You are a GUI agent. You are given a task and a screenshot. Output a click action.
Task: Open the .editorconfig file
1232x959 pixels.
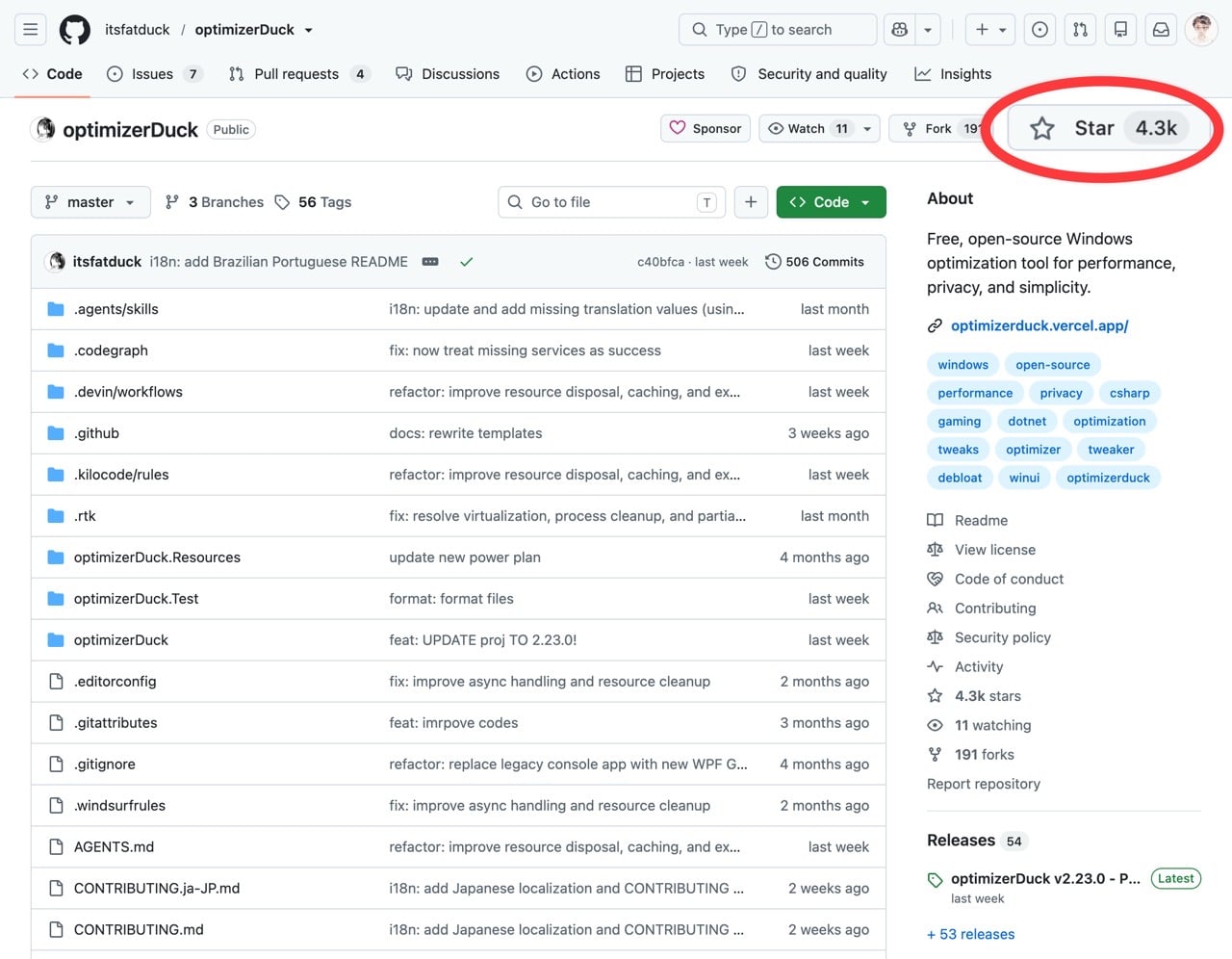pos(115,682)
